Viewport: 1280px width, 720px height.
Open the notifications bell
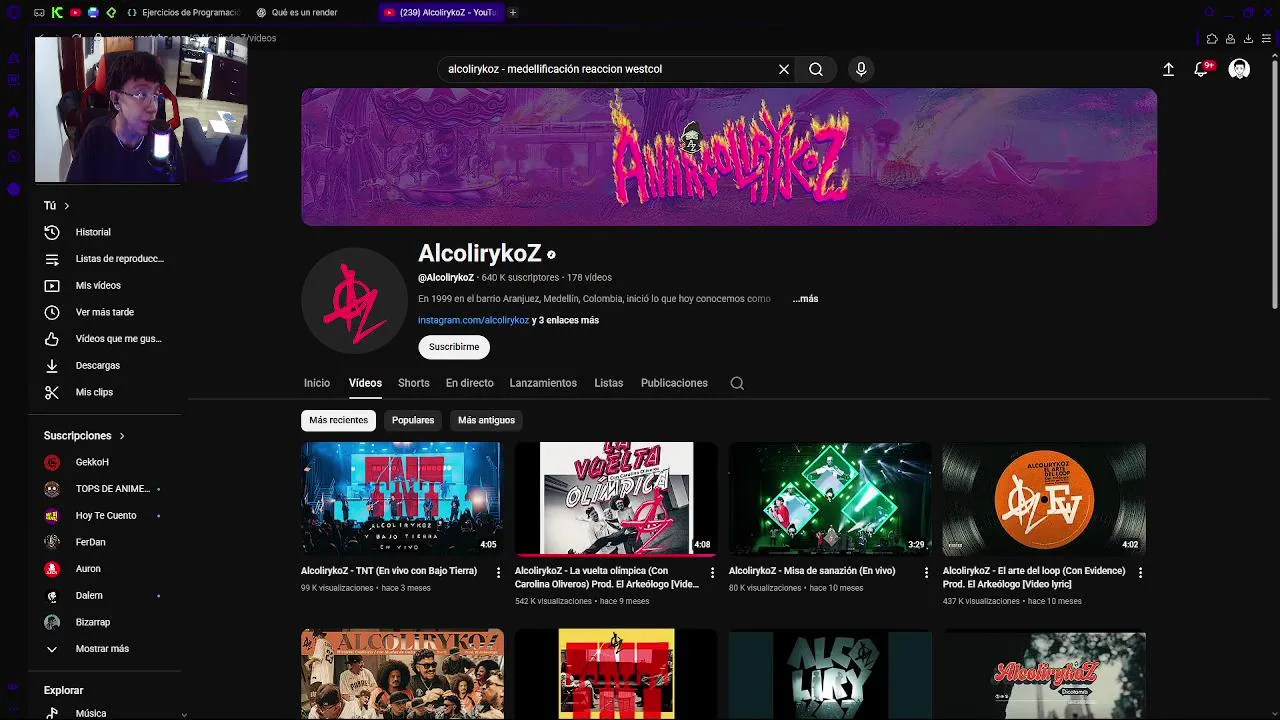(1202, 69)
